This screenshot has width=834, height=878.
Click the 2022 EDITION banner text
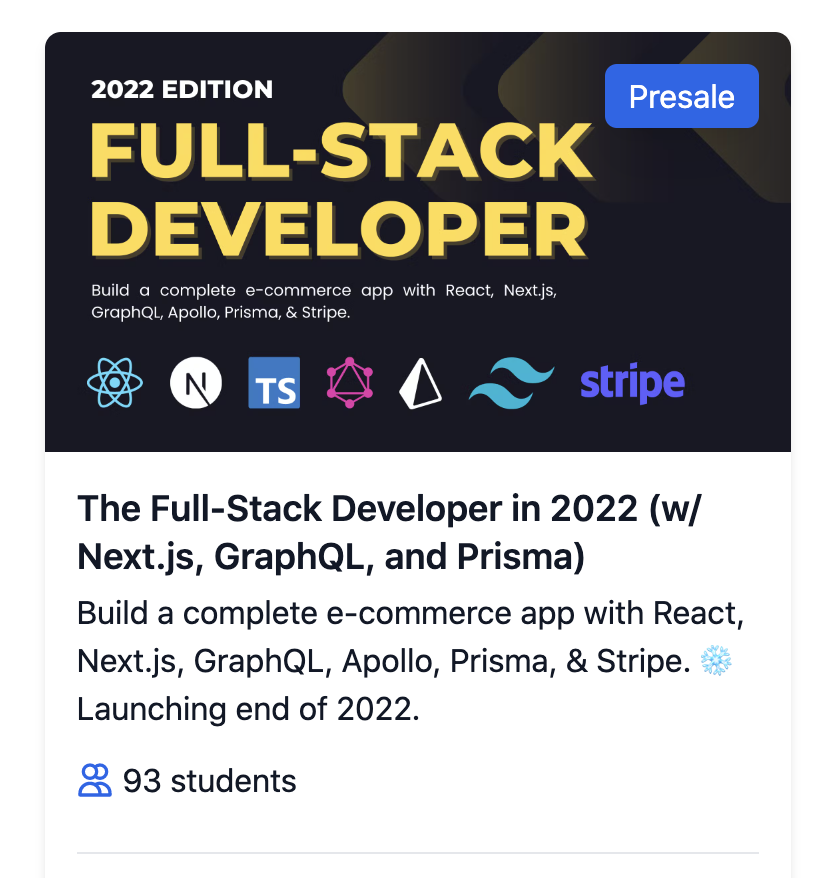tap(182, 90)
